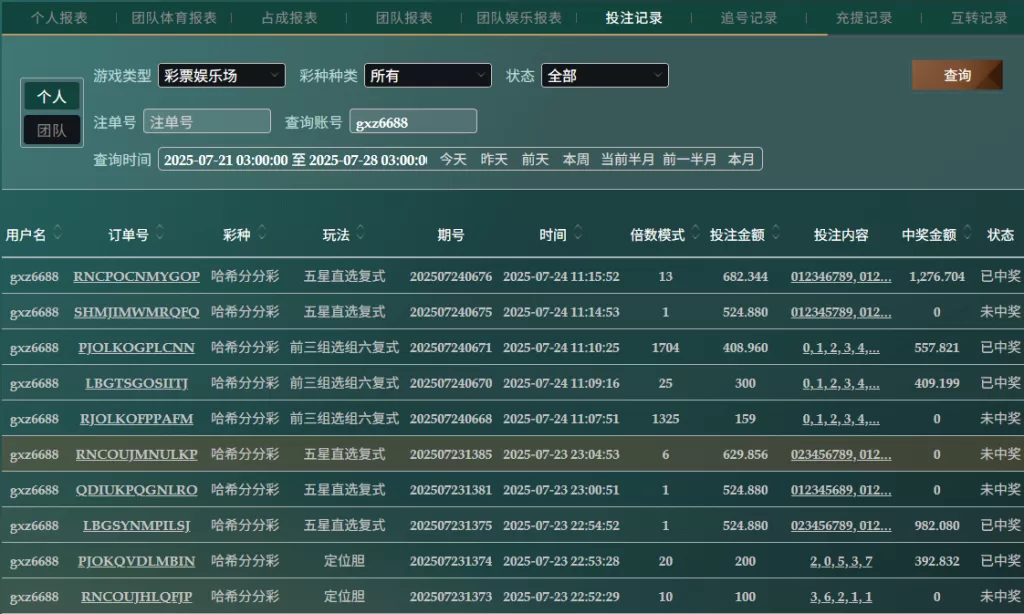This screenshot has width=1024, height=614.
Task: View bet content for period 202507240668
Action: click(x=841, y=419)
